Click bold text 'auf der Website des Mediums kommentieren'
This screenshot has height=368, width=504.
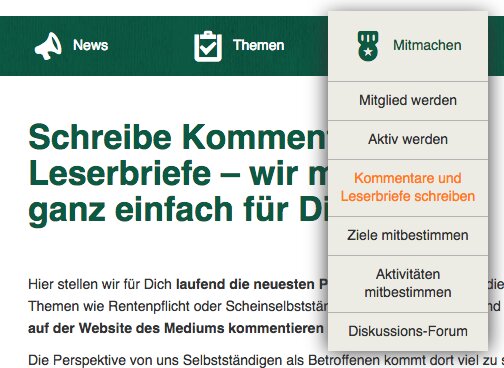tap(176, 328)
